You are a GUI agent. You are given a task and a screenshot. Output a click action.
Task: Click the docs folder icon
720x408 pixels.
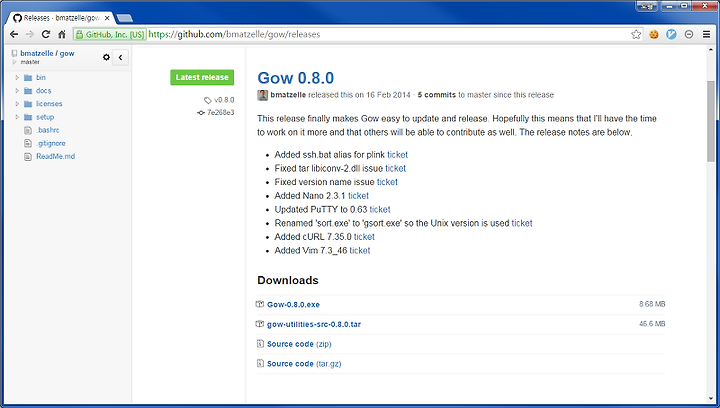coord(28,91)
